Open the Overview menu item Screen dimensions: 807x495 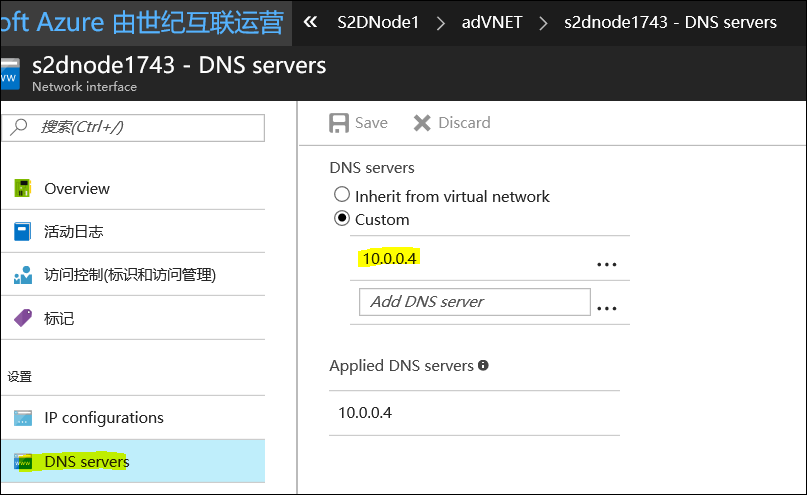(77, 189)
